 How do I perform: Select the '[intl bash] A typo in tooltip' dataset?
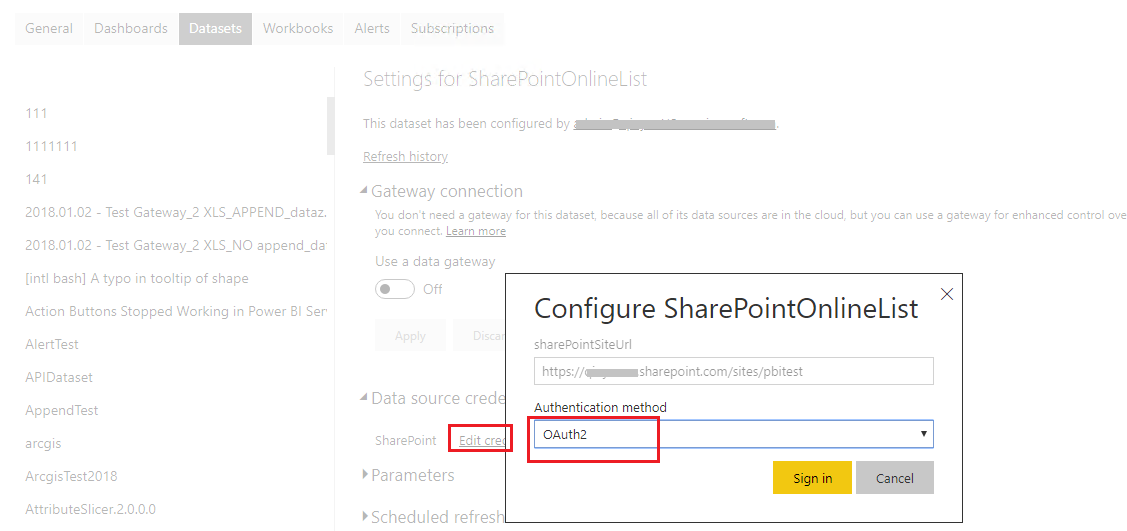point(137,279)
